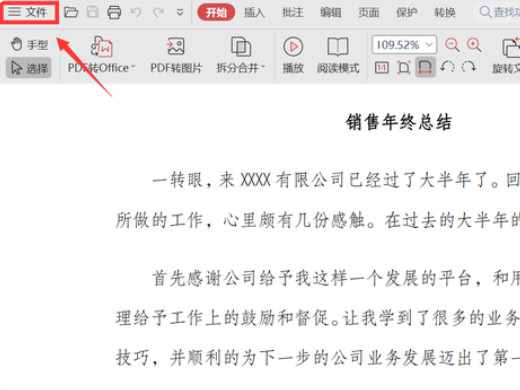Screen dimensions: 520x390
Task: Select the 选择 selection tool
Action: [29, 68]
